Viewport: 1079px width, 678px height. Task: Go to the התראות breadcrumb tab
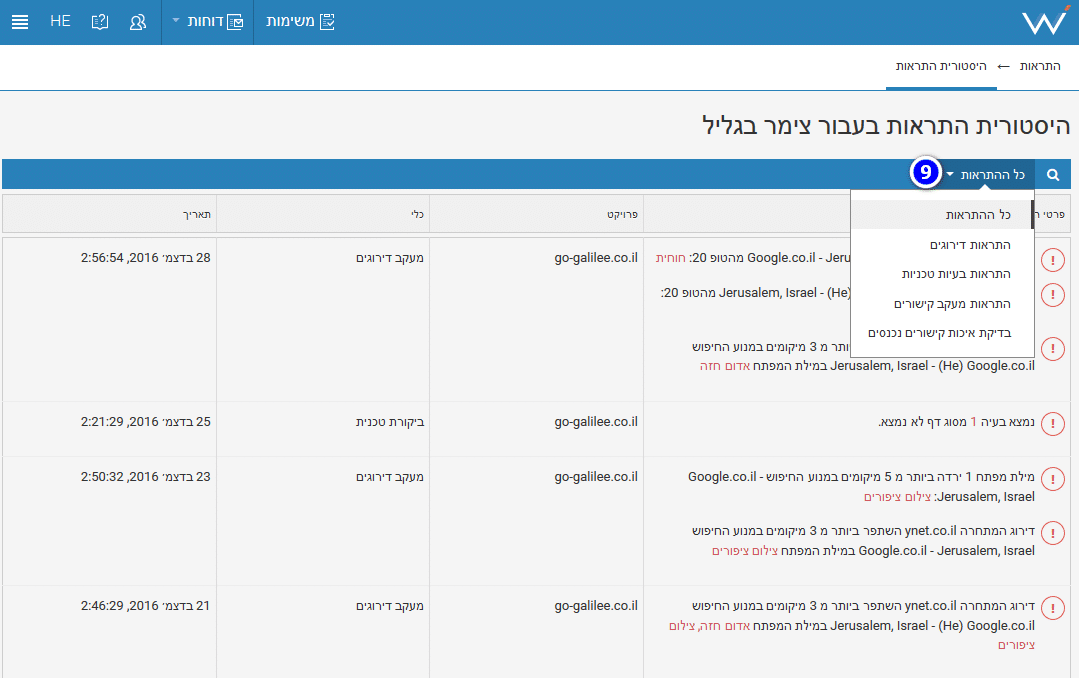tap(1040, 66)
